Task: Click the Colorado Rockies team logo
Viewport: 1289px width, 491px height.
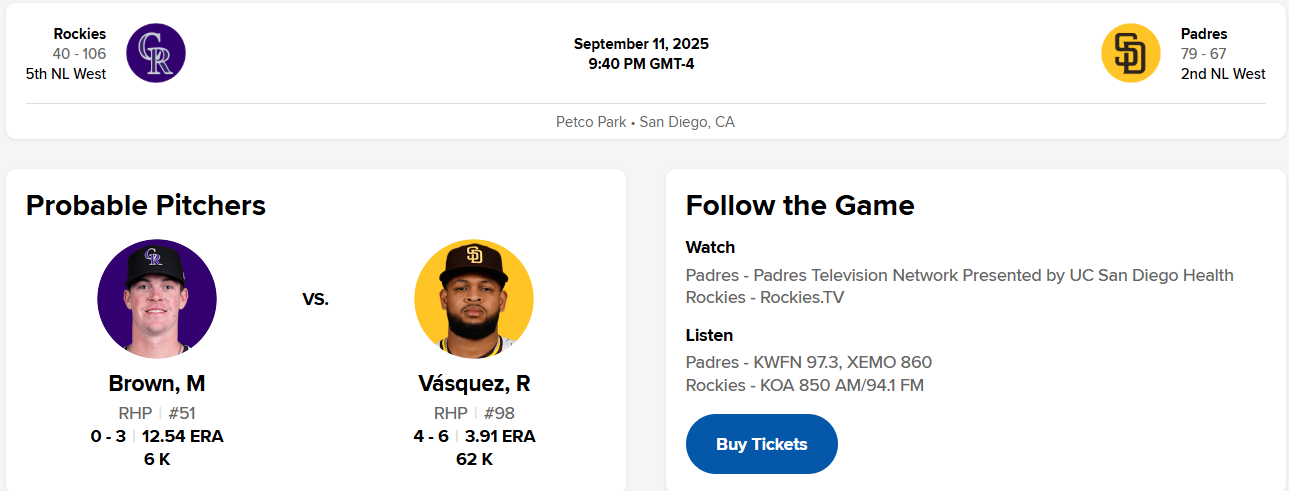Action: point(156,53)
